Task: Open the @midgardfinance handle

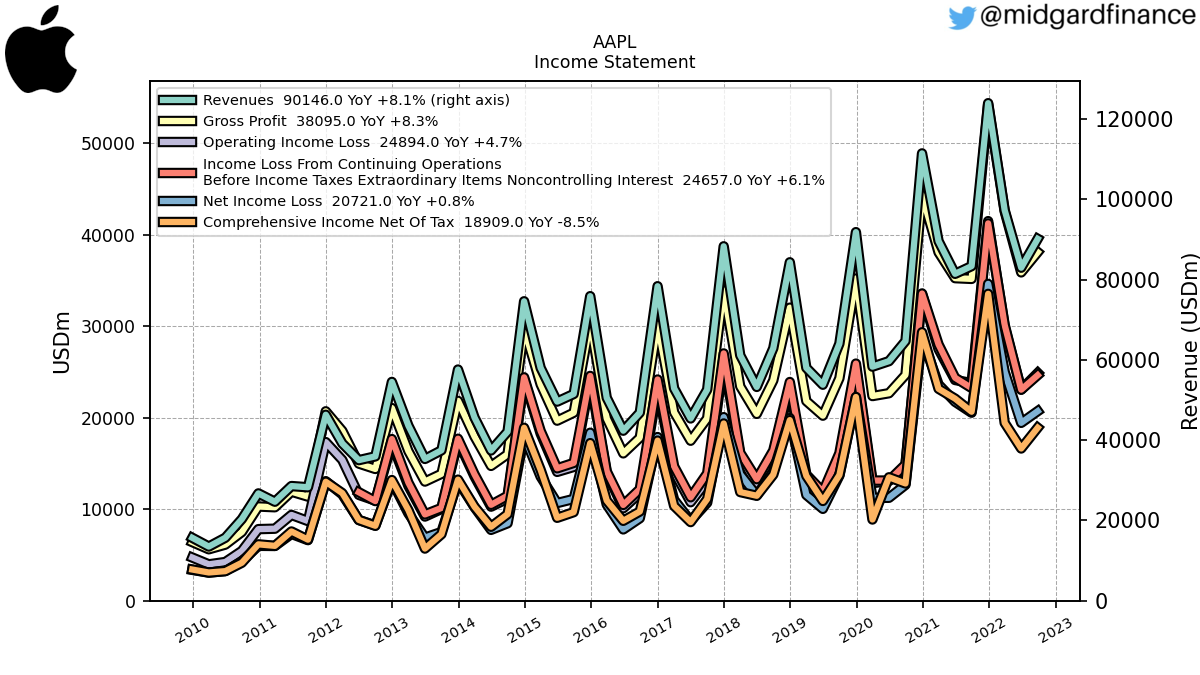Action: tap(1086, 17)
